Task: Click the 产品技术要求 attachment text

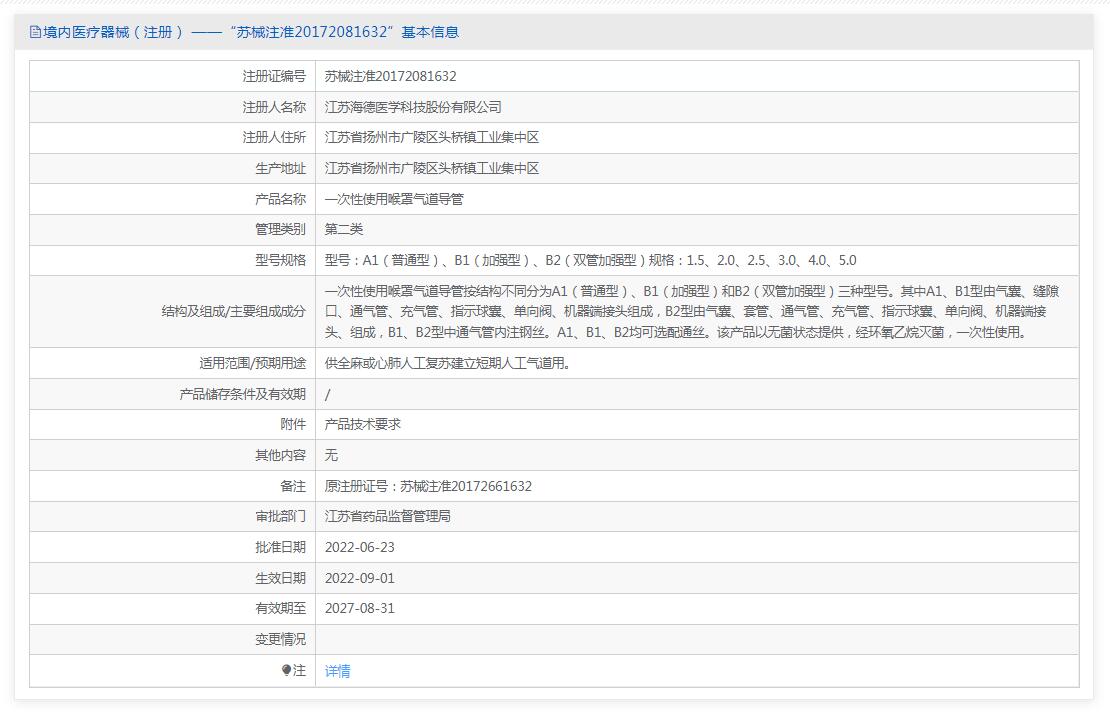Action: tap(363, 424)
